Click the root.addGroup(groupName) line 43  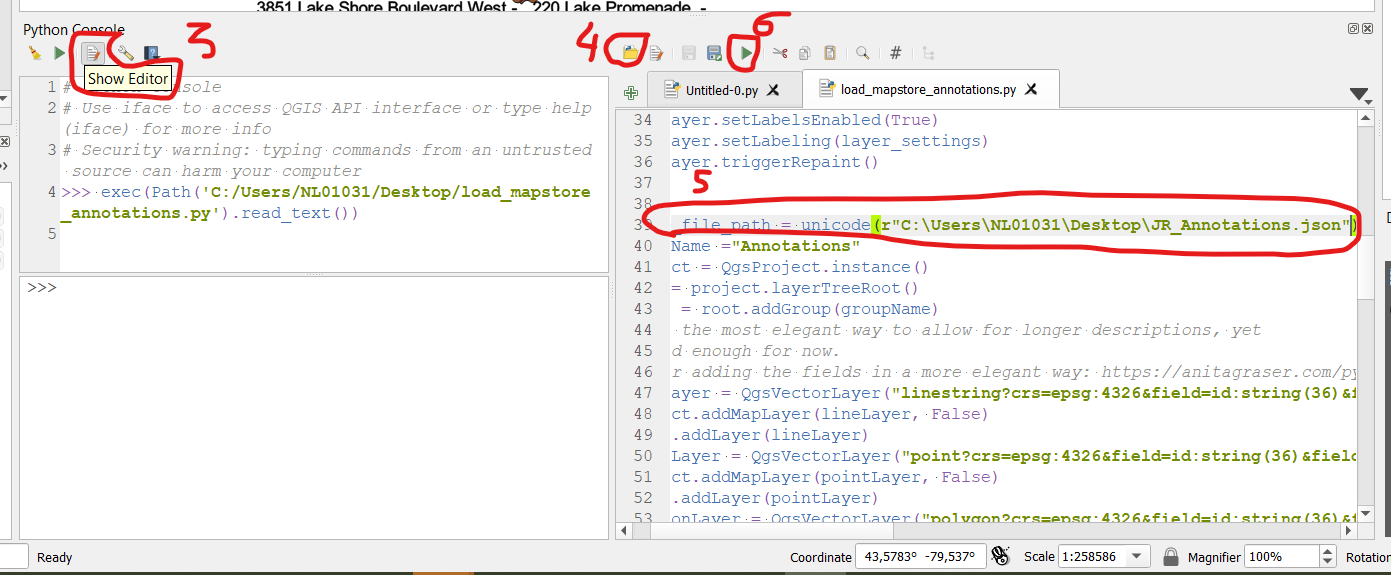point(808,309)
